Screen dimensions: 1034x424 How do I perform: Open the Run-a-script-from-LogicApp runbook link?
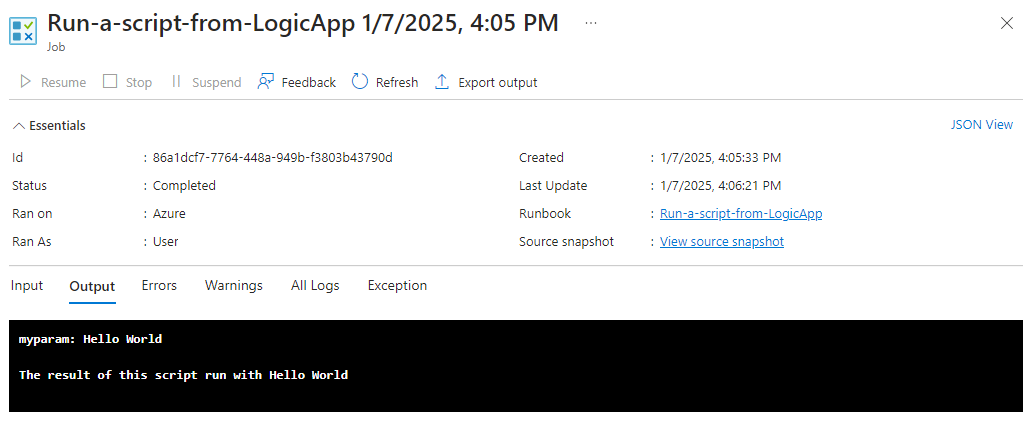(741, 214)
